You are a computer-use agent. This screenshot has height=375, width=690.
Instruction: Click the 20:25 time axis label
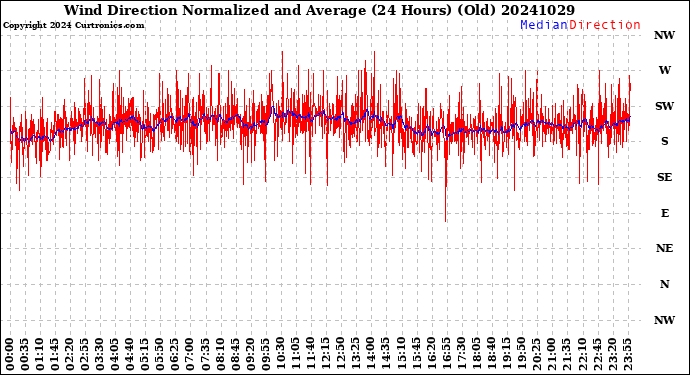click(536, 354)
